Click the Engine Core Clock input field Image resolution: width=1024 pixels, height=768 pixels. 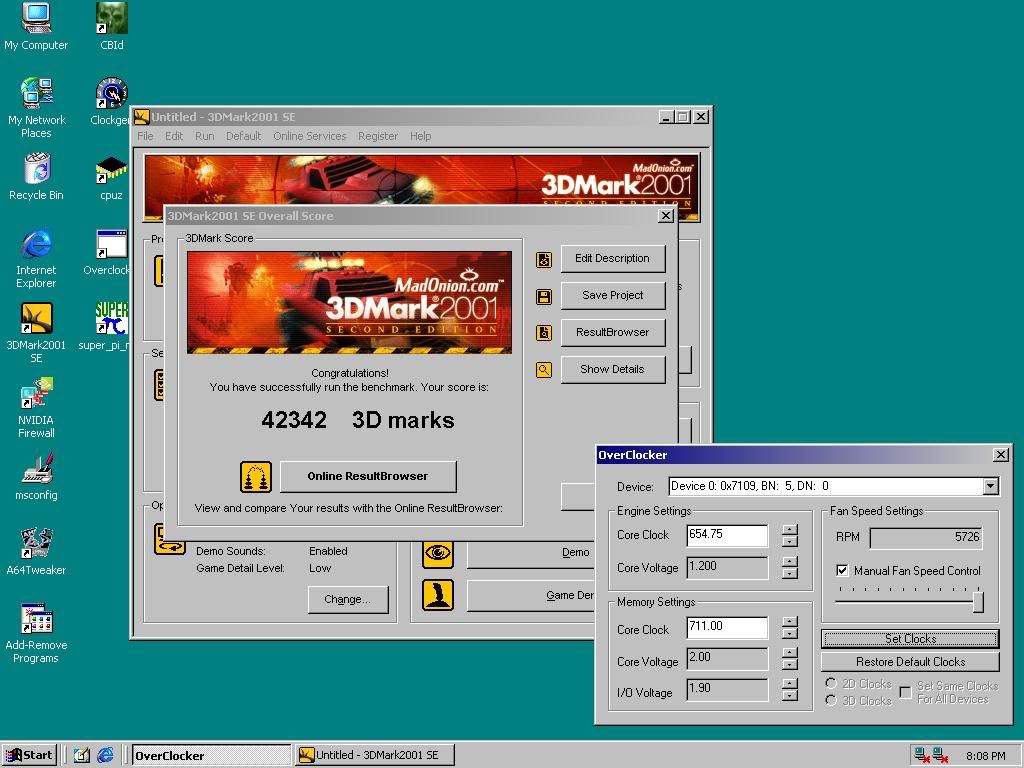tap(727, 535)
